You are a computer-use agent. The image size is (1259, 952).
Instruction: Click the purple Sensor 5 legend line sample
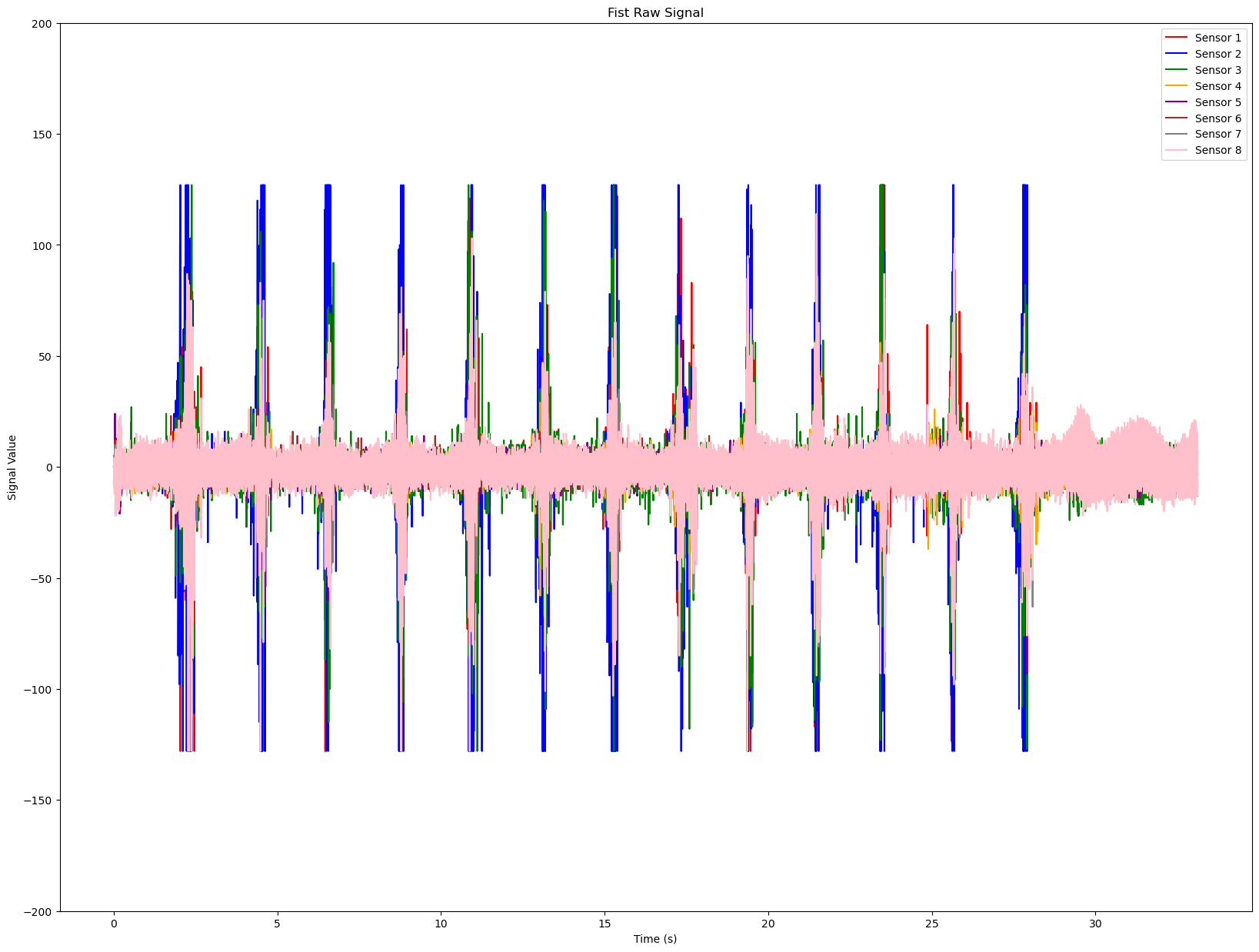(x=1177, y=102)
